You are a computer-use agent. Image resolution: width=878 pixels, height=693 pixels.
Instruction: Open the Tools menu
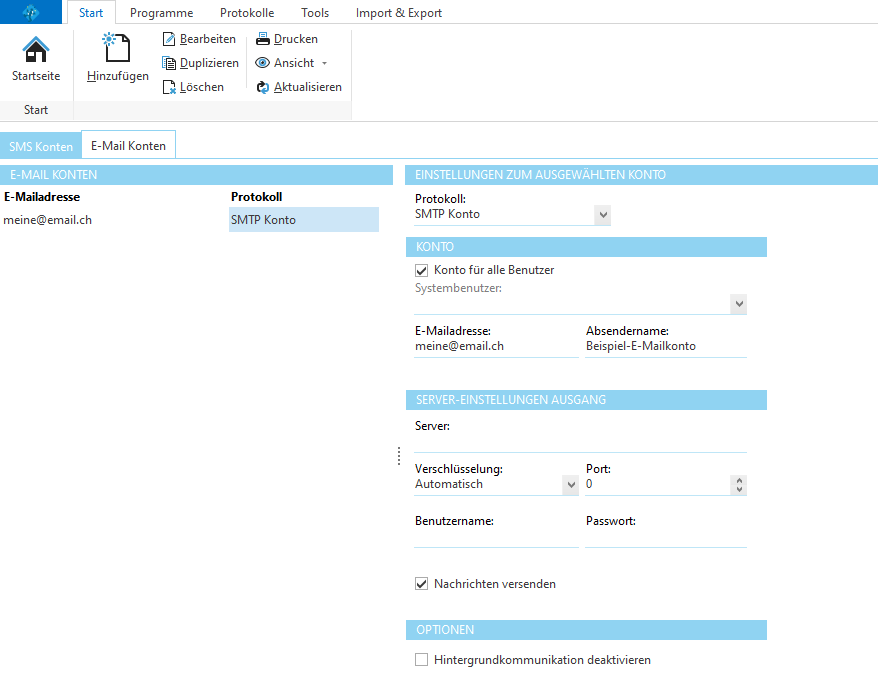tap(314, 12)
